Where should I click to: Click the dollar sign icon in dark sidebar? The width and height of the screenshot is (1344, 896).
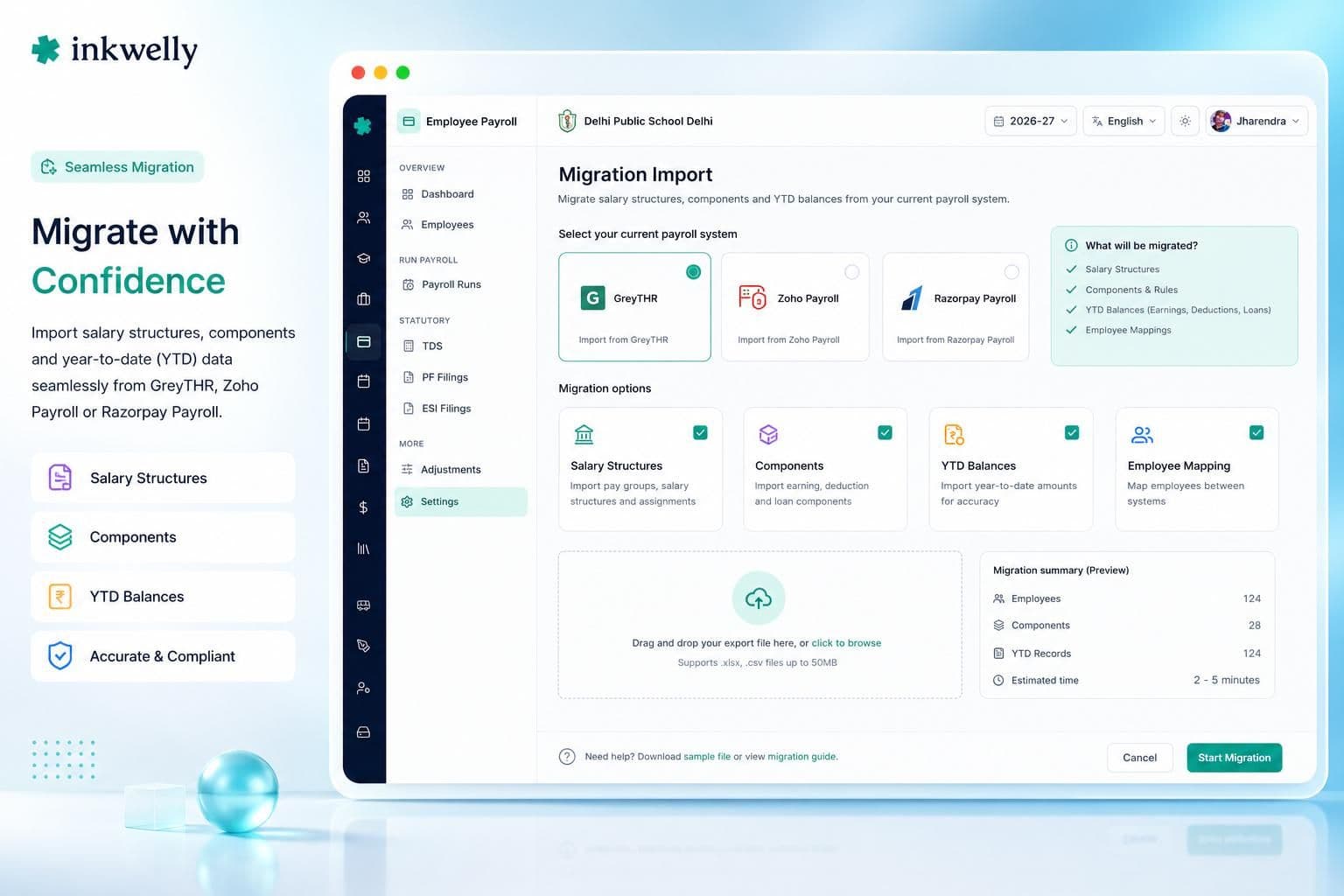tap(364, 507)
